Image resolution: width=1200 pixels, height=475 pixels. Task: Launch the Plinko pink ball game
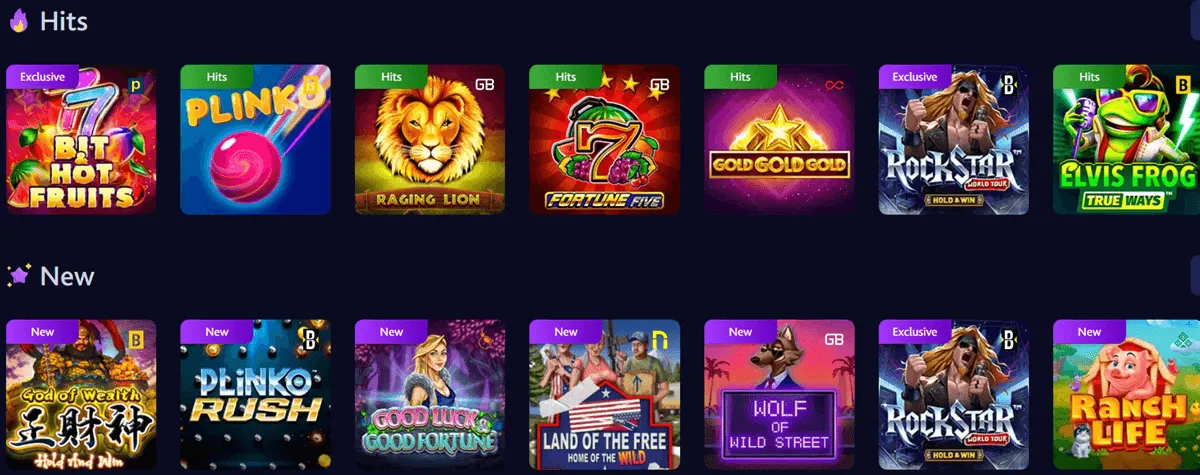[x=255, y=140]
